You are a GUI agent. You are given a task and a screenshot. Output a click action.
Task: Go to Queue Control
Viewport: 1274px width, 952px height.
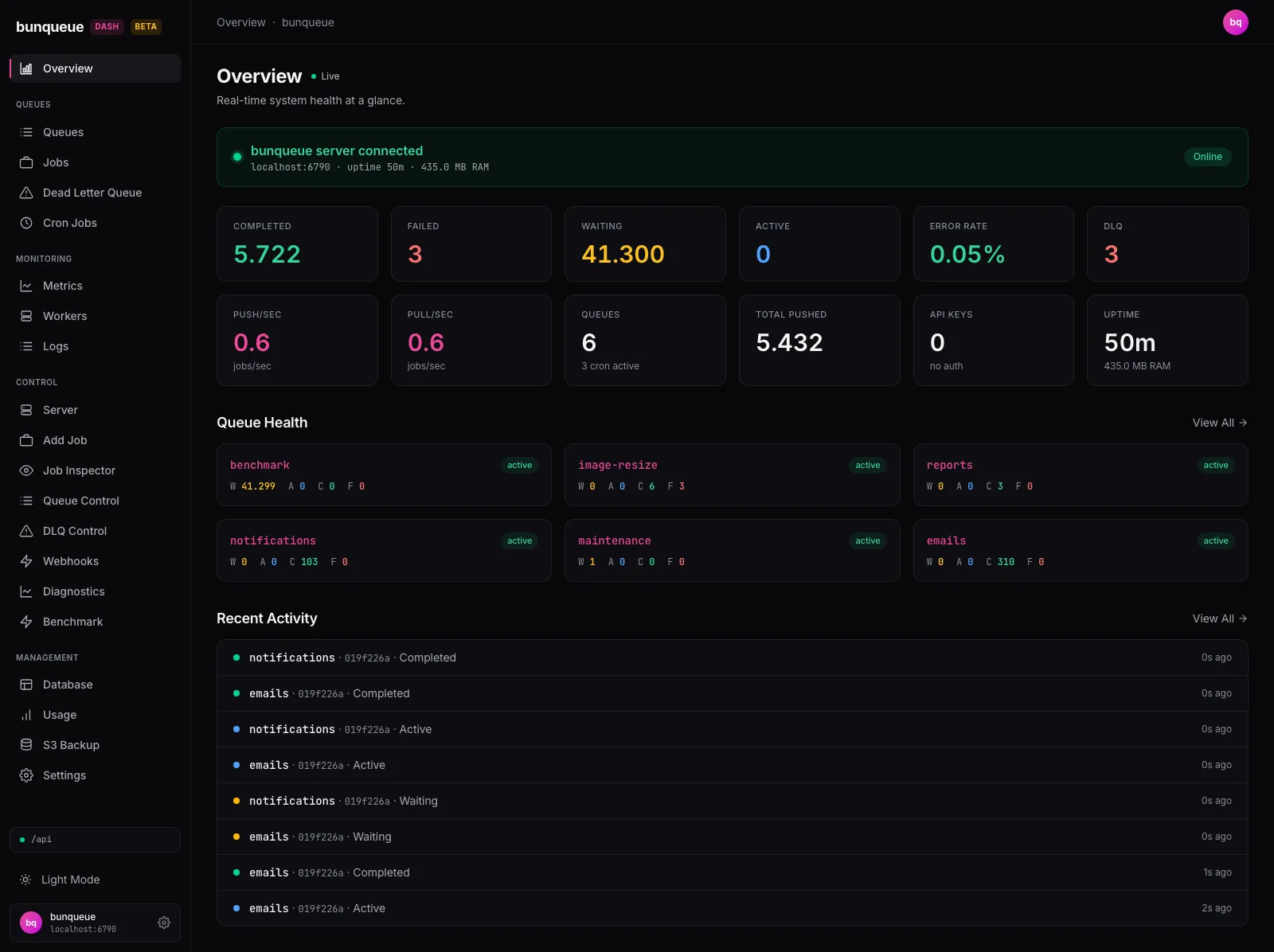click(96, 501)
